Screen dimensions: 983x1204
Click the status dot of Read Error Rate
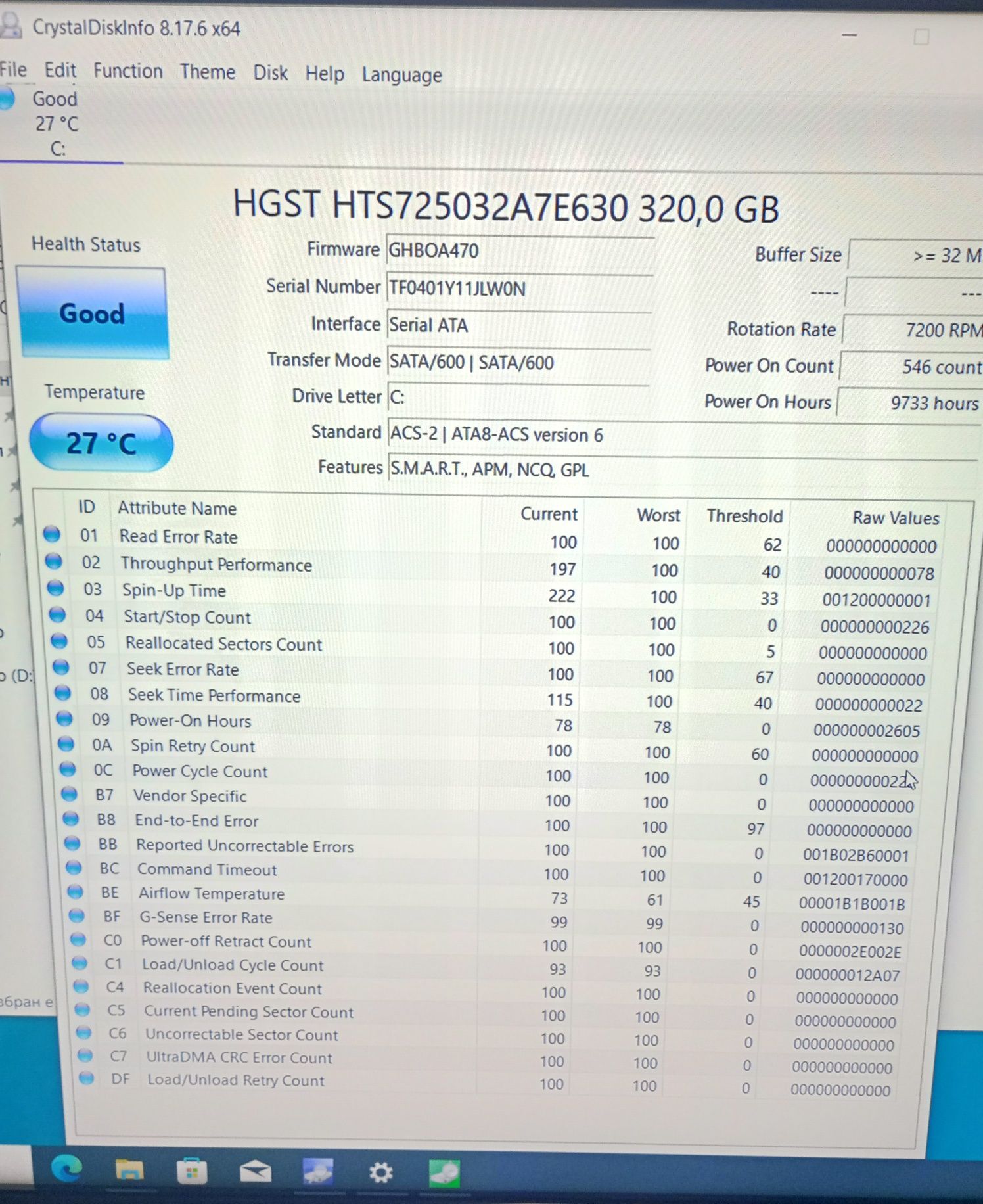click(x=51, y=534)
